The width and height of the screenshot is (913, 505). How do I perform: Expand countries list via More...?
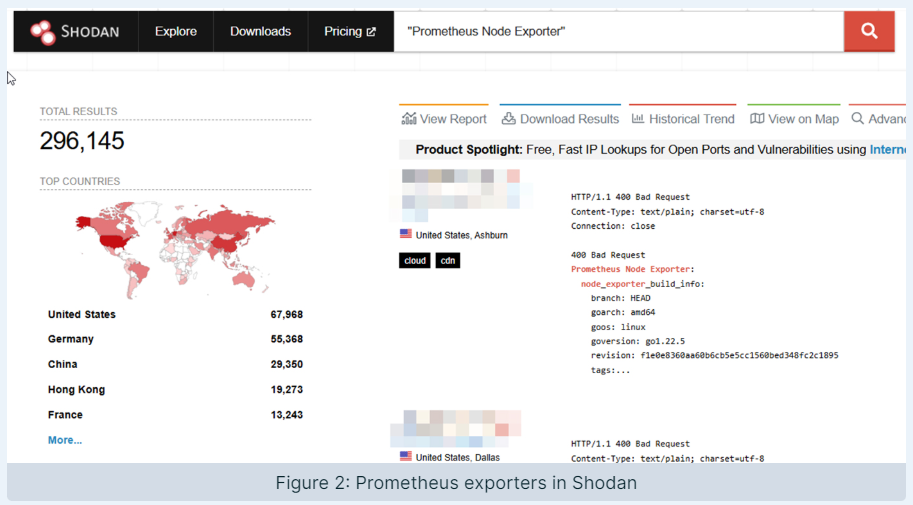65,440
